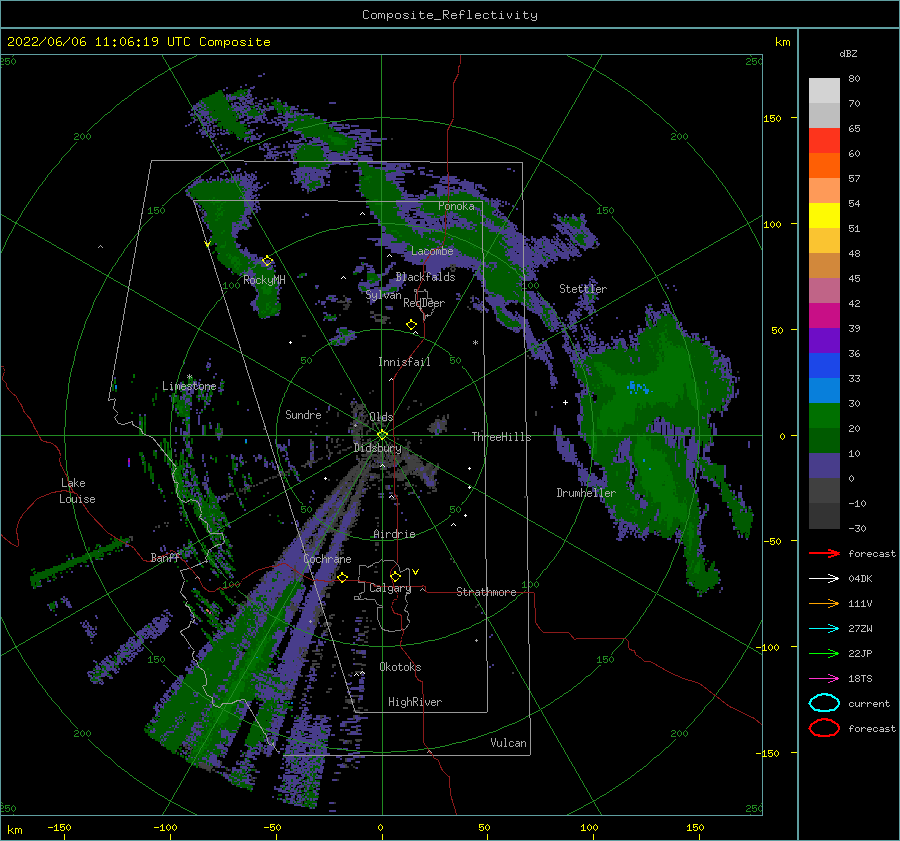Click the red forecast ellipse icon
This screenshot has height=841, width=900.
[x=824, y=728]
